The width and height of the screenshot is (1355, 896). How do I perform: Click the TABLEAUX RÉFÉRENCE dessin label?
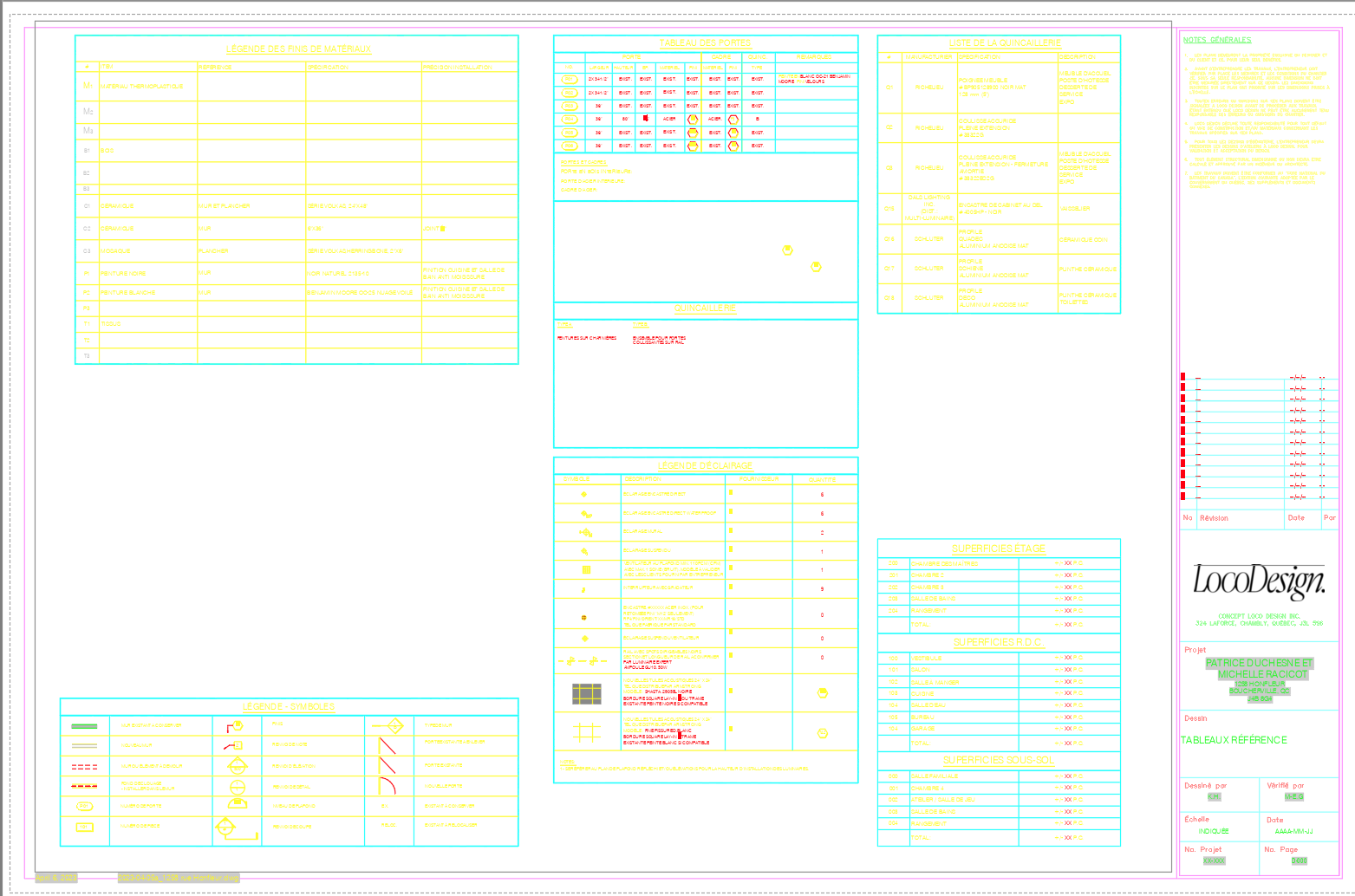(x=1233, y=740)
